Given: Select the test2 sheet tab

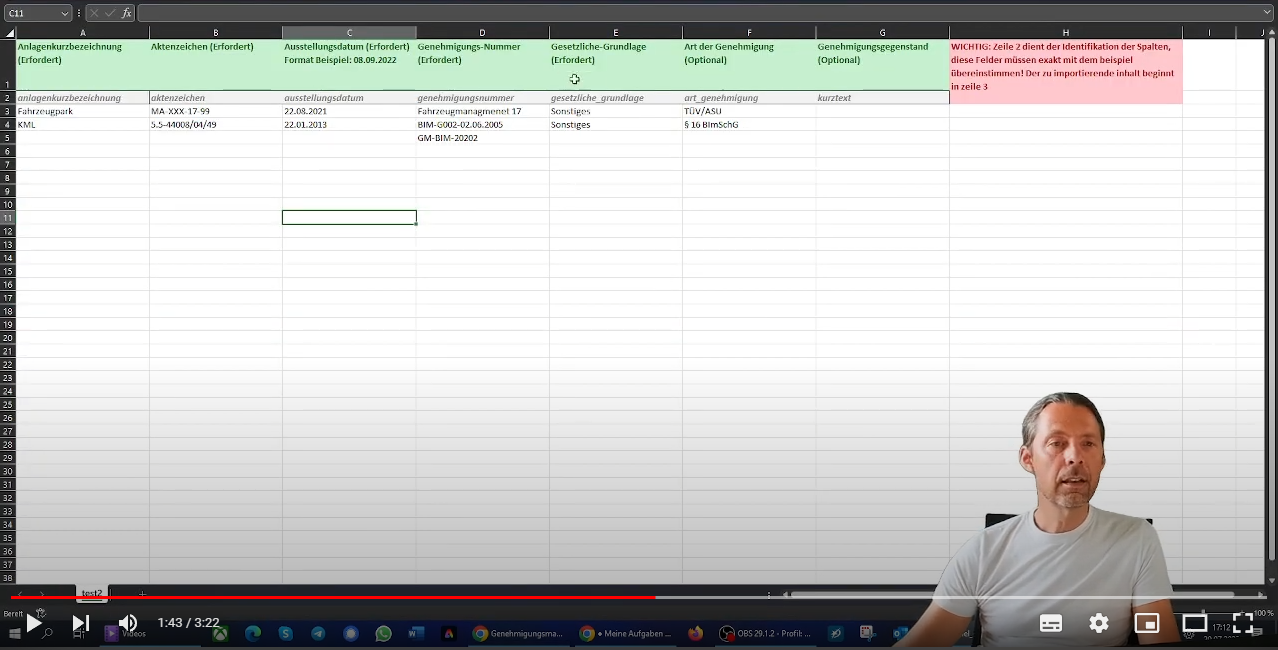Looking at the screenshot, I should pyautogui.click(x=92, y=593).
